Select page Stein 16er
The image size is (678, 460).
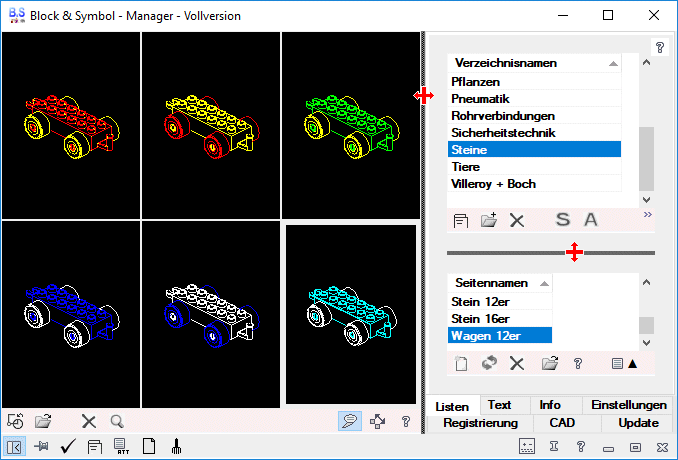500,319
